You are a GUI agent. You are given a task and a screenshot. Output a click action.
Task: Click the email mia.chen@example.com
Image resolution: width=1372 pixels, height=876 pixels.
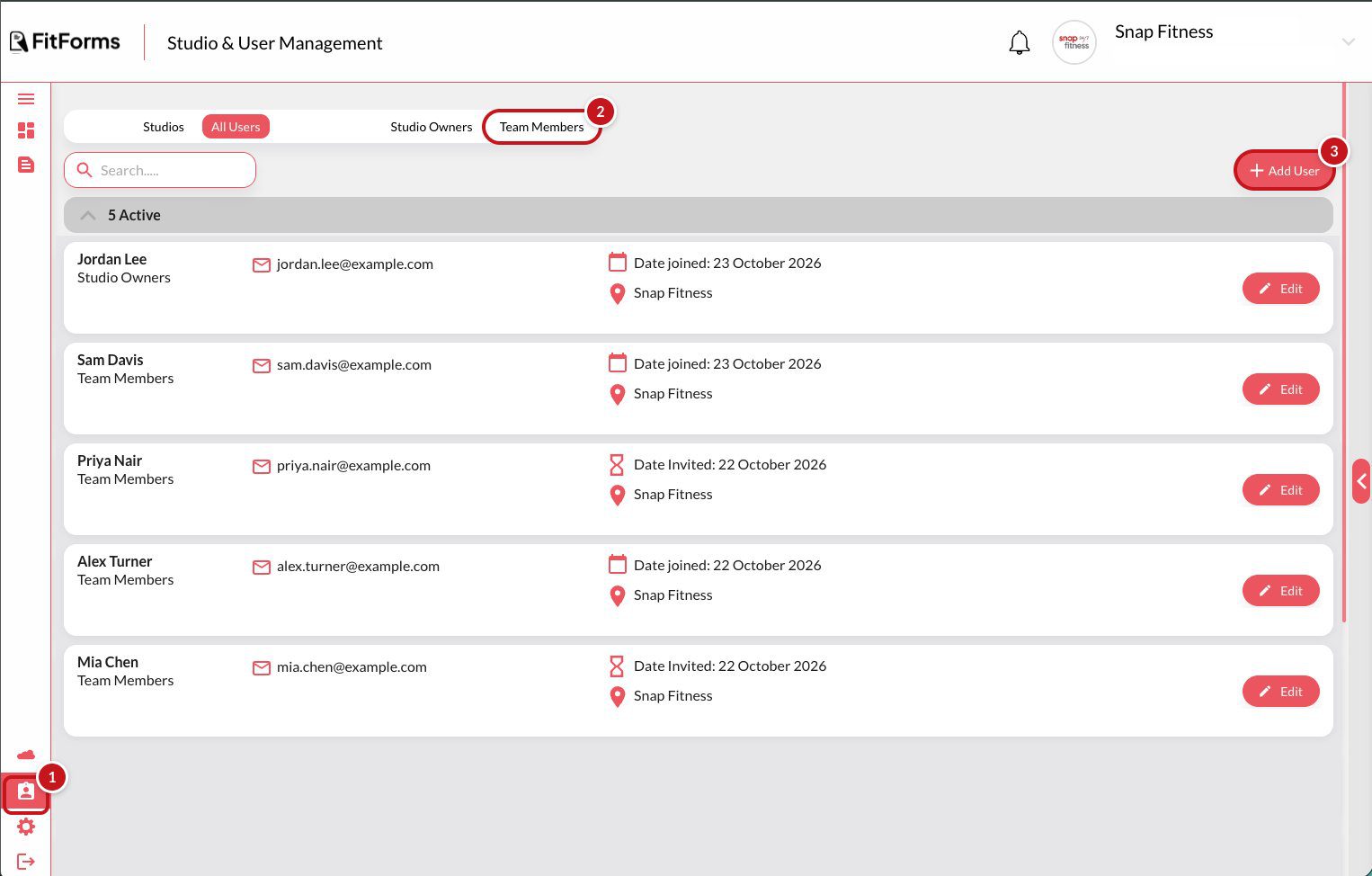(352, 667)
